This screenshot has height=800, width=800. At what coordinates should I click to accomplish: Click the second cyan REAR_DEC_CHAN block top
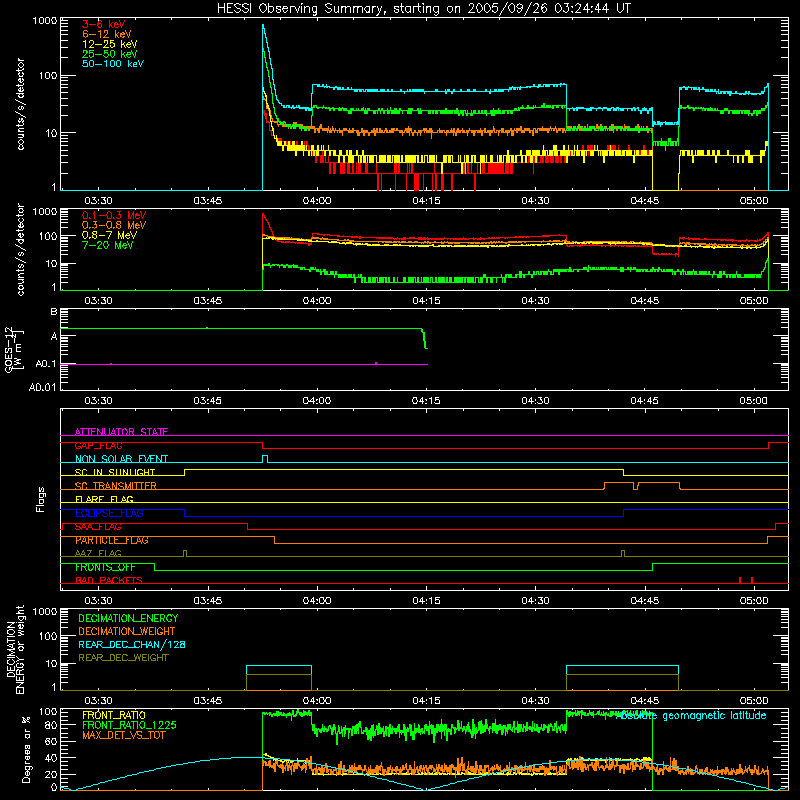click(x=622, y=666)
